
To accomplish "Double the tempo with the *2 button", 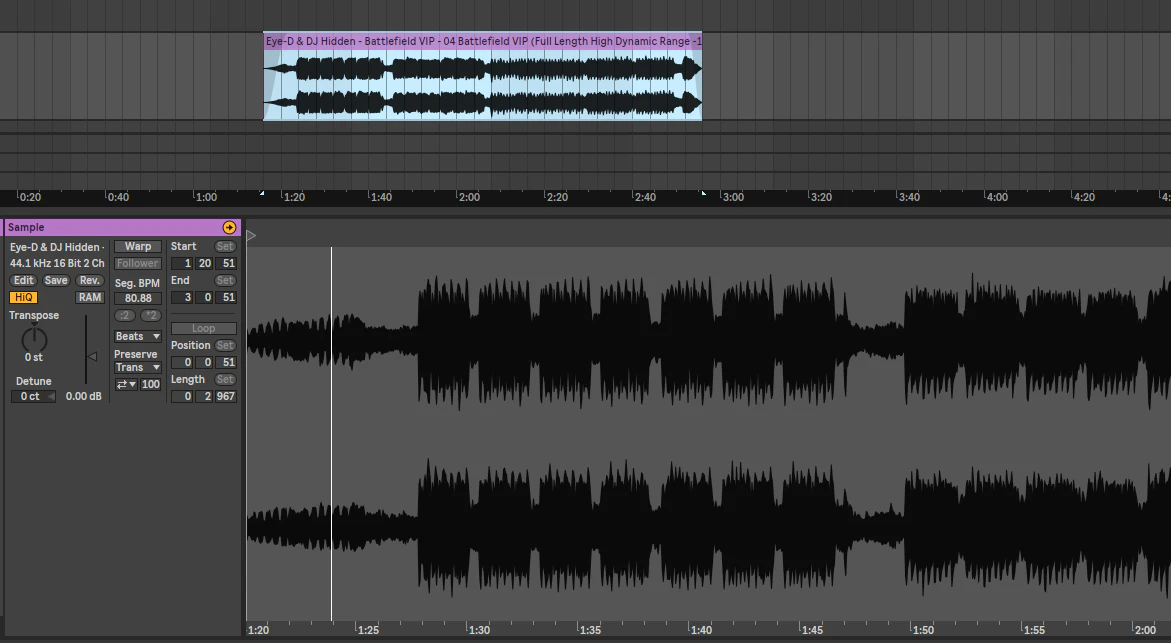I will (151, 315).
